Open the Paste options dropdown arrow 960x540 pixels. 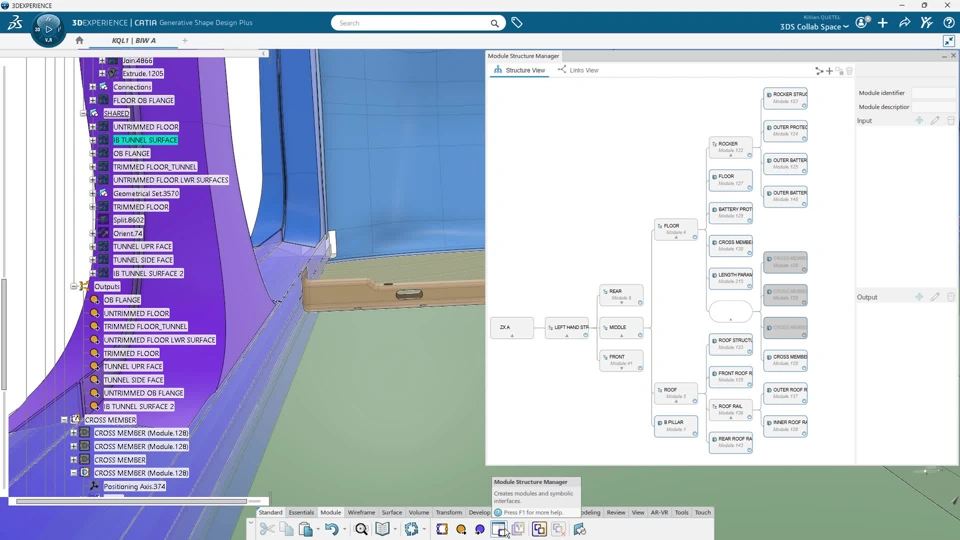[x=318, y=530]
